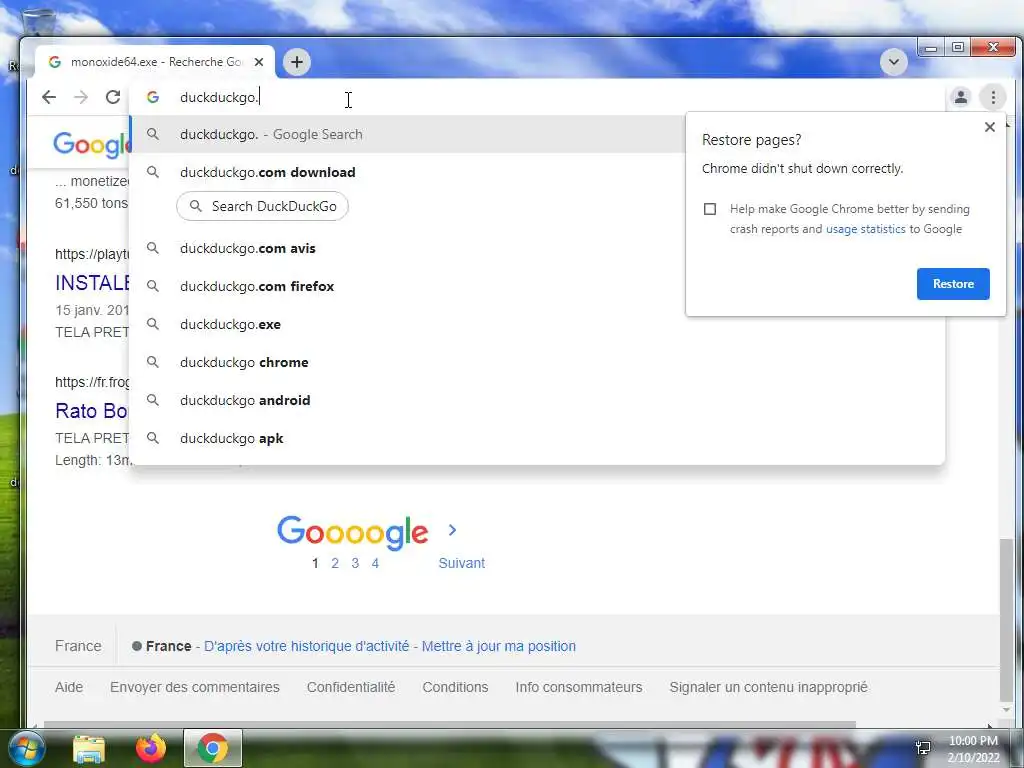Open Windows Explorer from the taskbar

[89, 749]
